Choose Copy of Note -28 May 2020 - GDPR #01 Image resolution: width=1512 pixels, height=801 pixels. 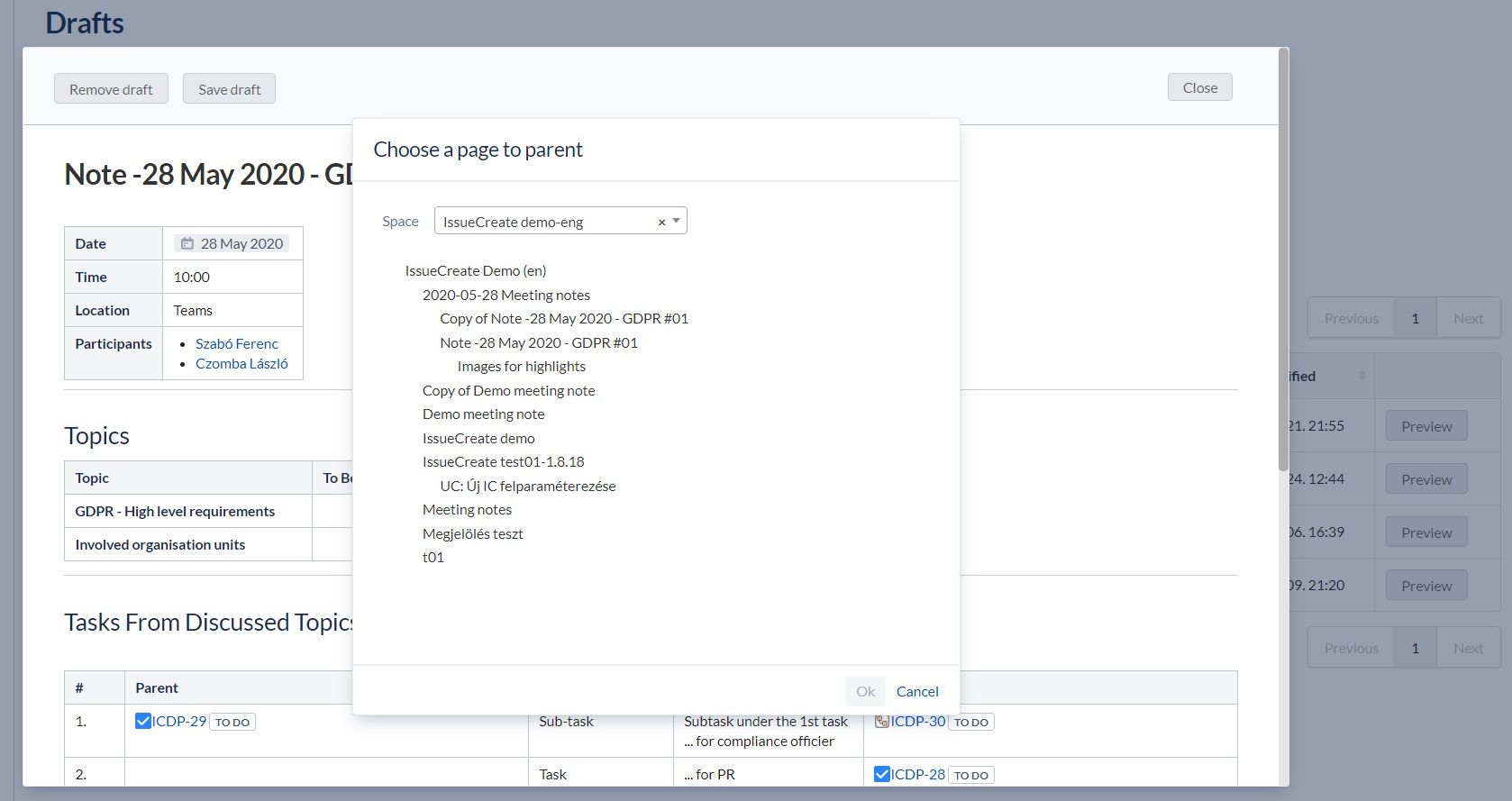pyautogui.click(x=564, y=318)
